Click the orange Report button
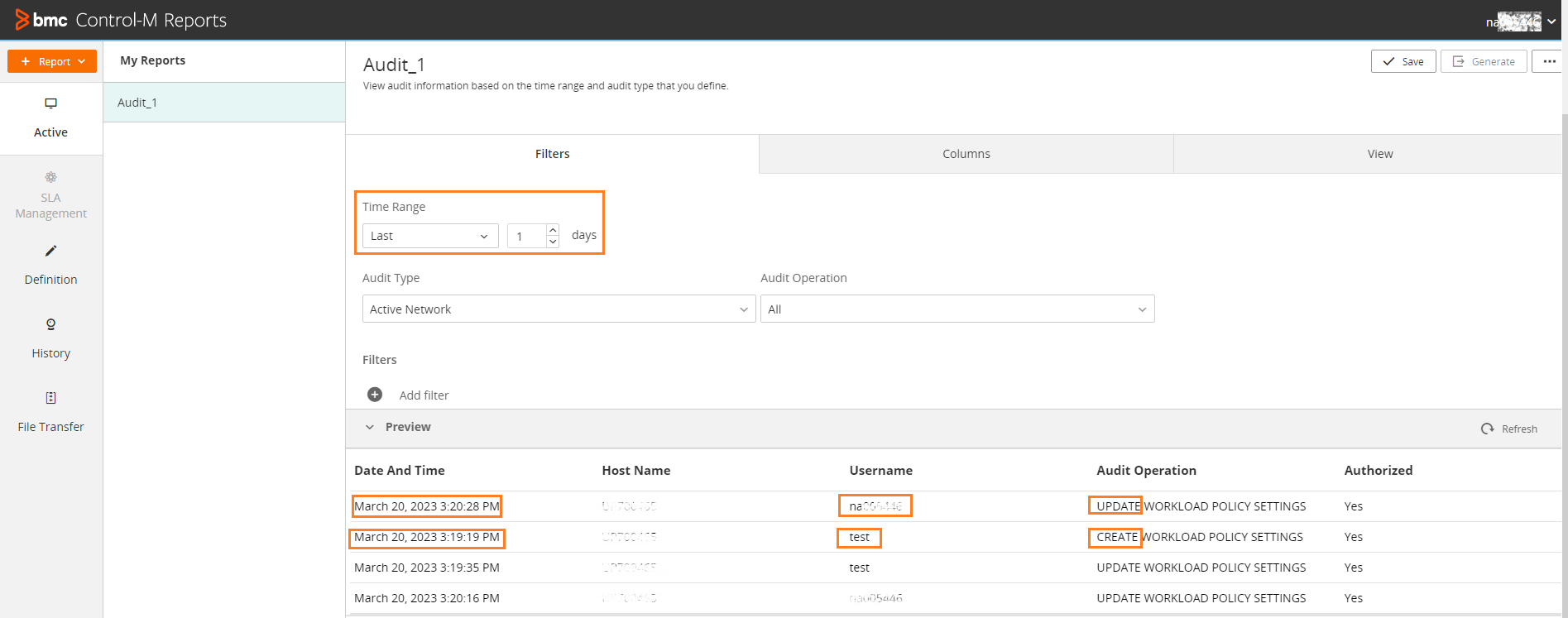1568x618 pixels. click(x=52, y=61)
